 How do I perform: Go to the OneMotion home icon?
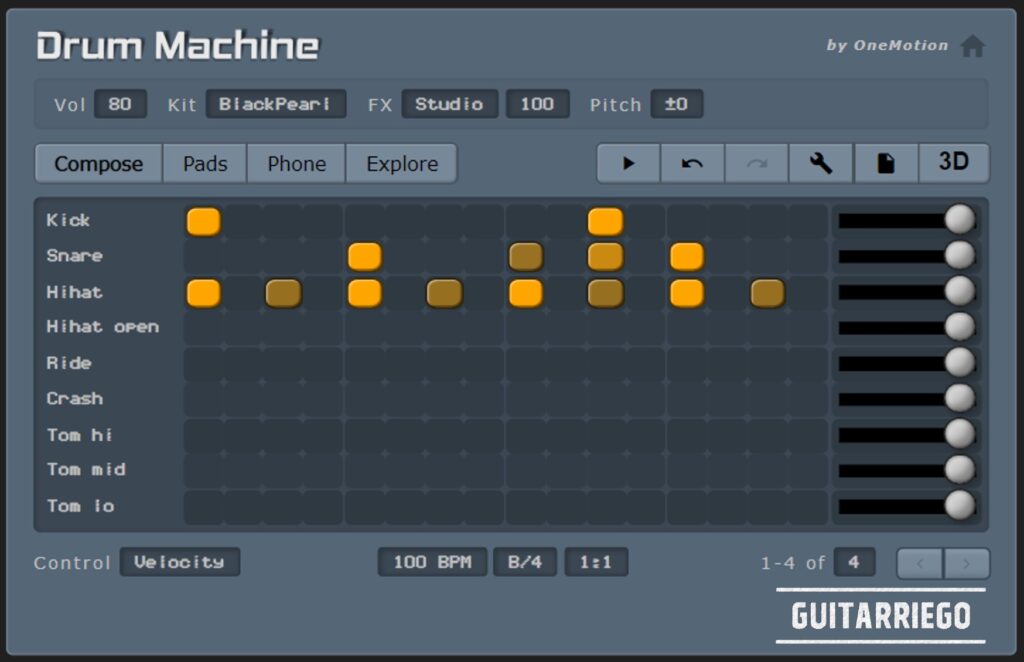point(972,46)
